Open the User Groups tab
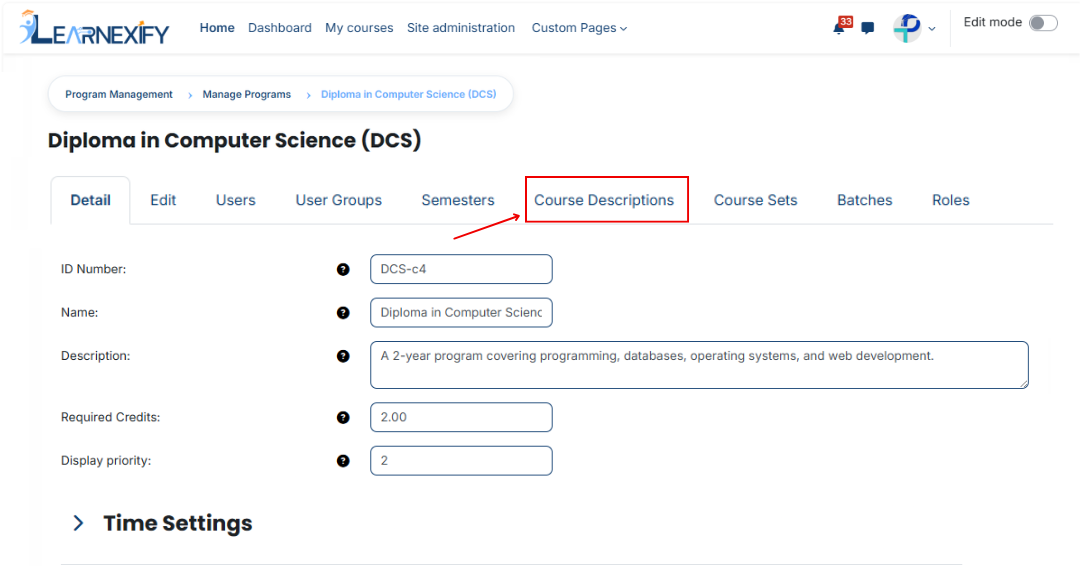1080x566 pixels. [339, 200]
